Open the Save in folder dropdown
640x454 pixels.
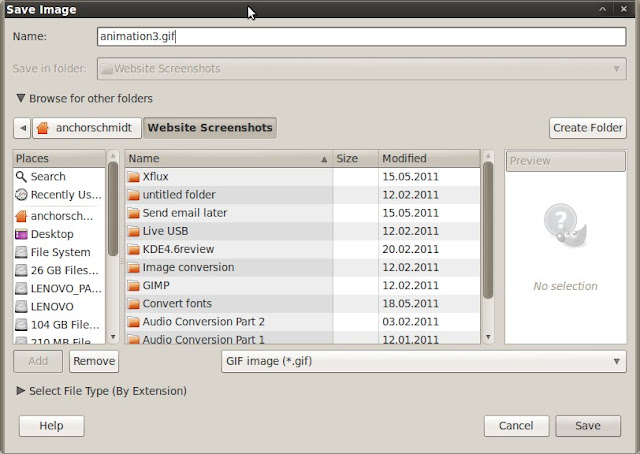(362, 69)
